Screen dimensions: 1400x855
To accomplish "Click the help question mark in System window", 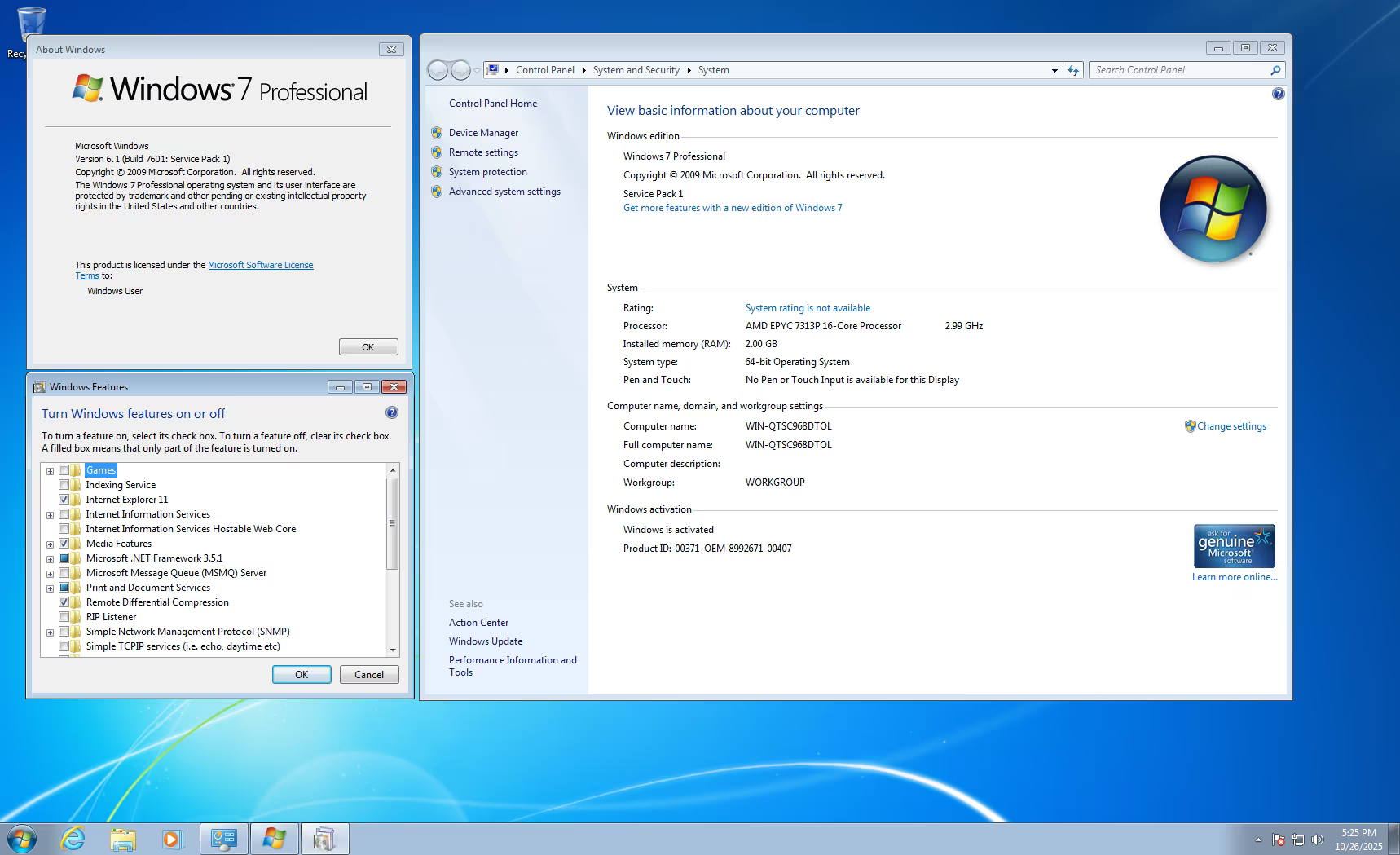I will point(1278,94).
